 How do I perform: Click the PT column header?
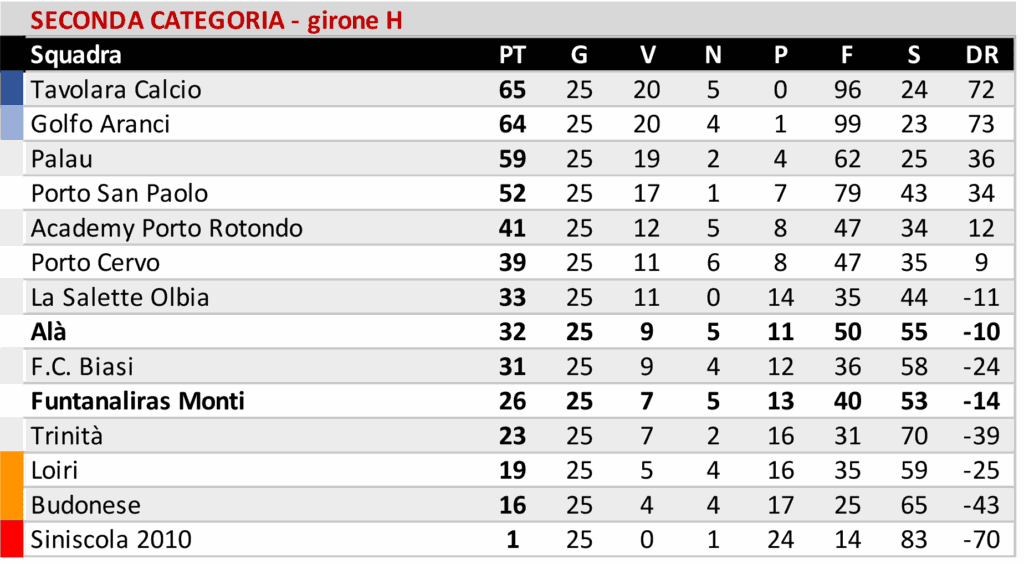pos(512,55)
